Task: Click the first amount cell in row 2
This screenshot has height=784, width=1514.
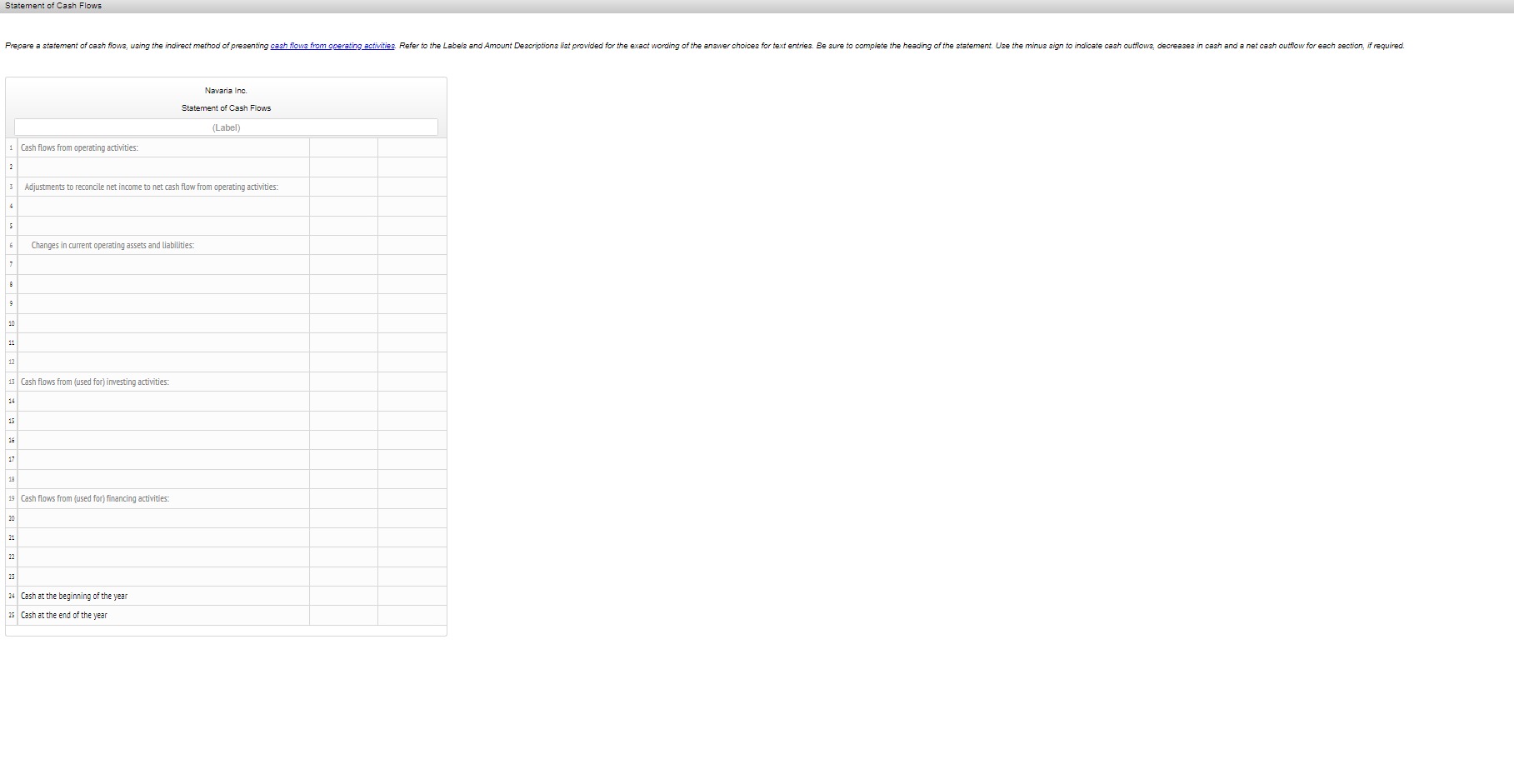Action: pos(343,167)
